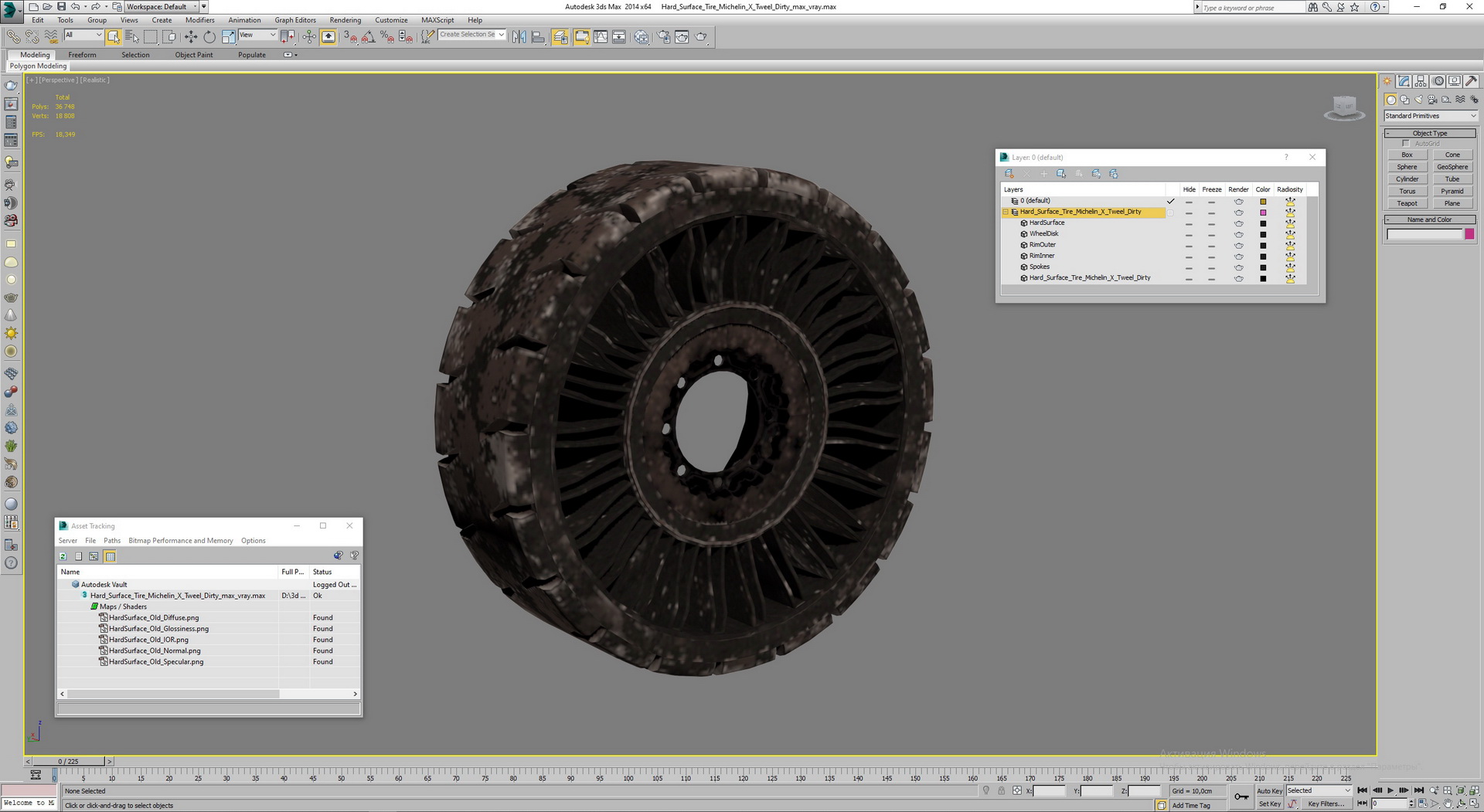Activate the Select Object tool

[x=114, y=36]
